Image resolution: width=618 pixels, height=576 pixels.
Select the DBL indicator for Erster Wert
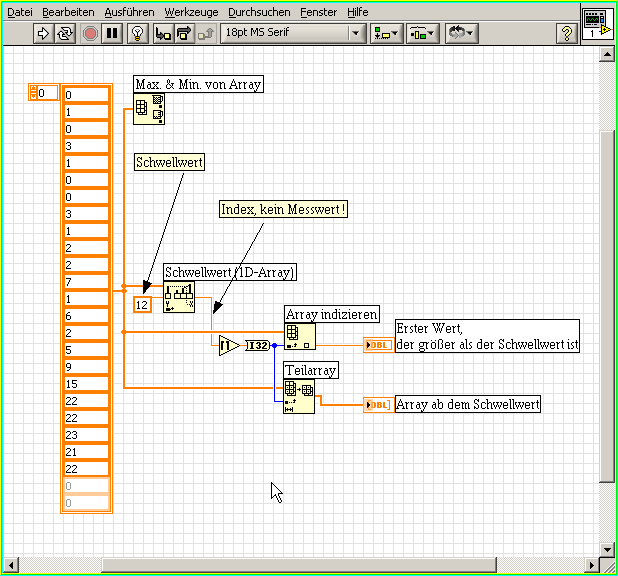click(x=378, y=345)
